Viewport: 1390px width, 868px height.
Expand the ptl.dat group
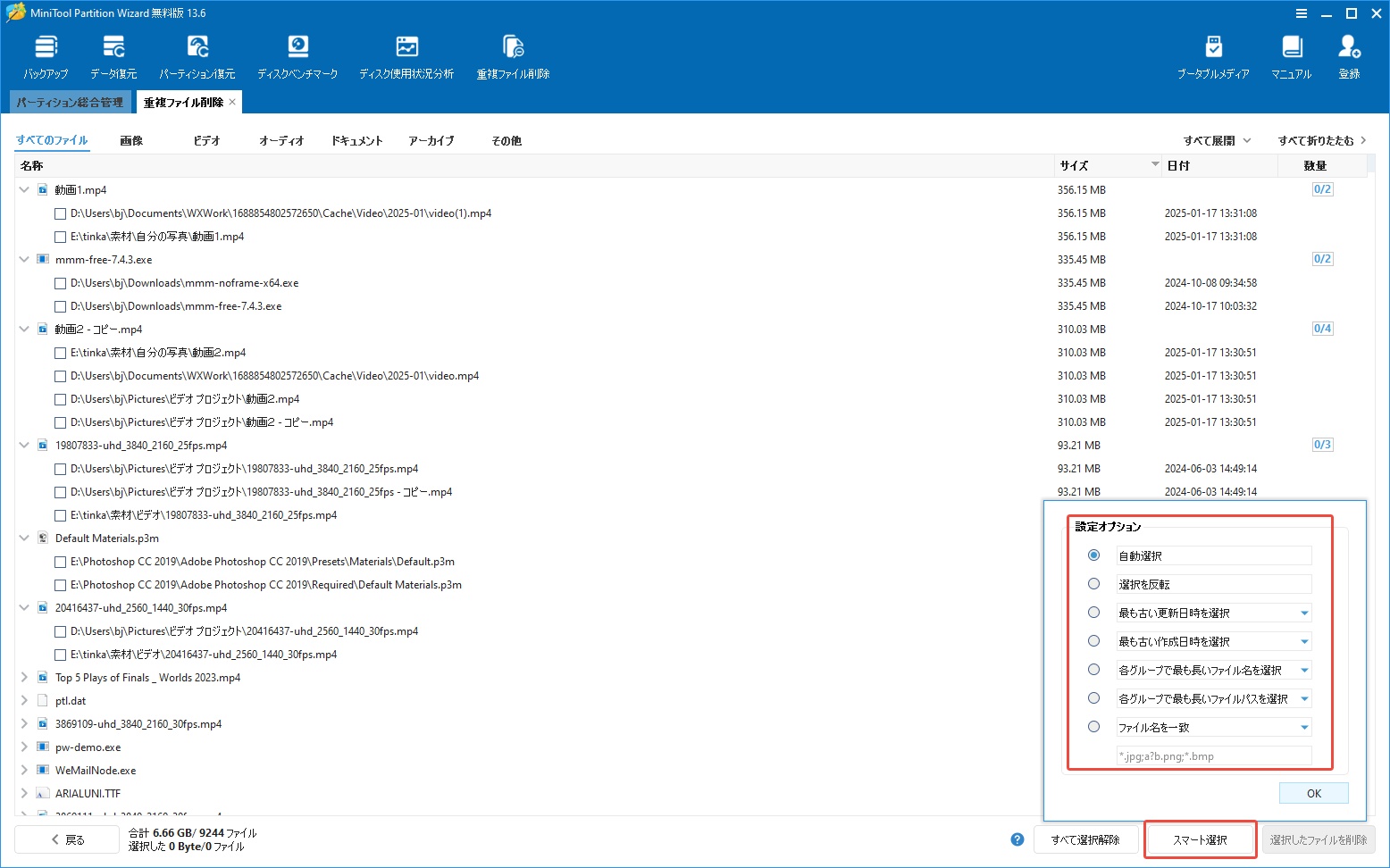[x=24, y=700]
